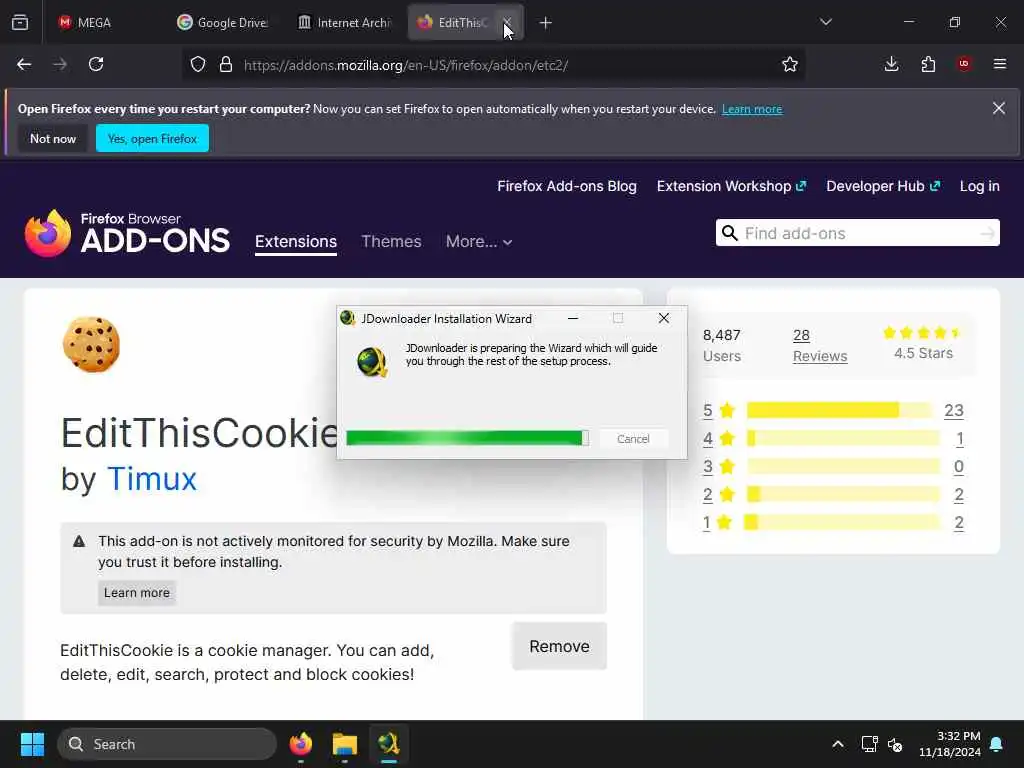This screenshot has height=768, width=1024.
Task: Click the 4.5 star rating icons
Action: click(x=922, y=333)
